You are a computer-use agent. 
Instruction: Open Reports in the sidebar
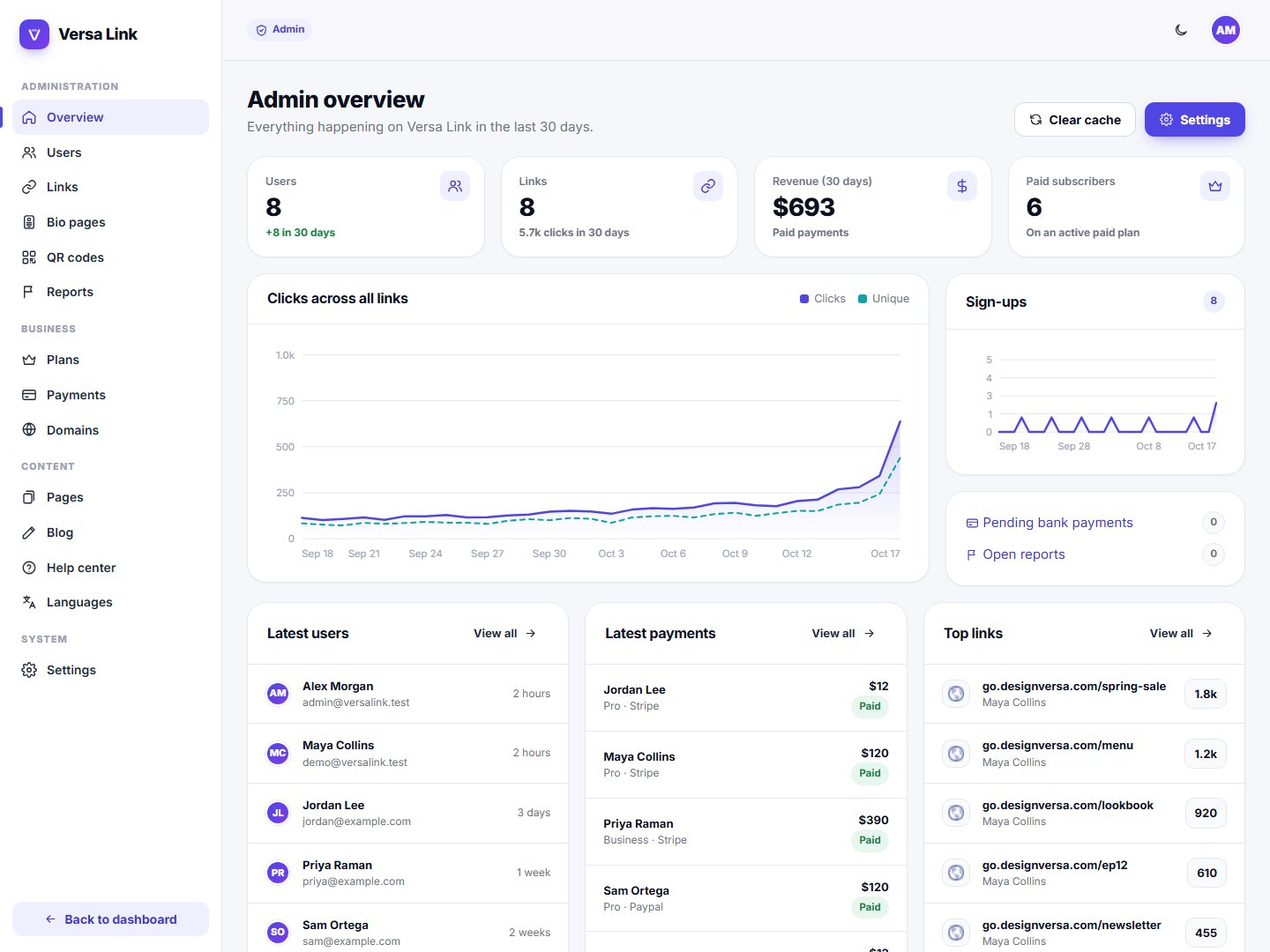click(110, 292)
